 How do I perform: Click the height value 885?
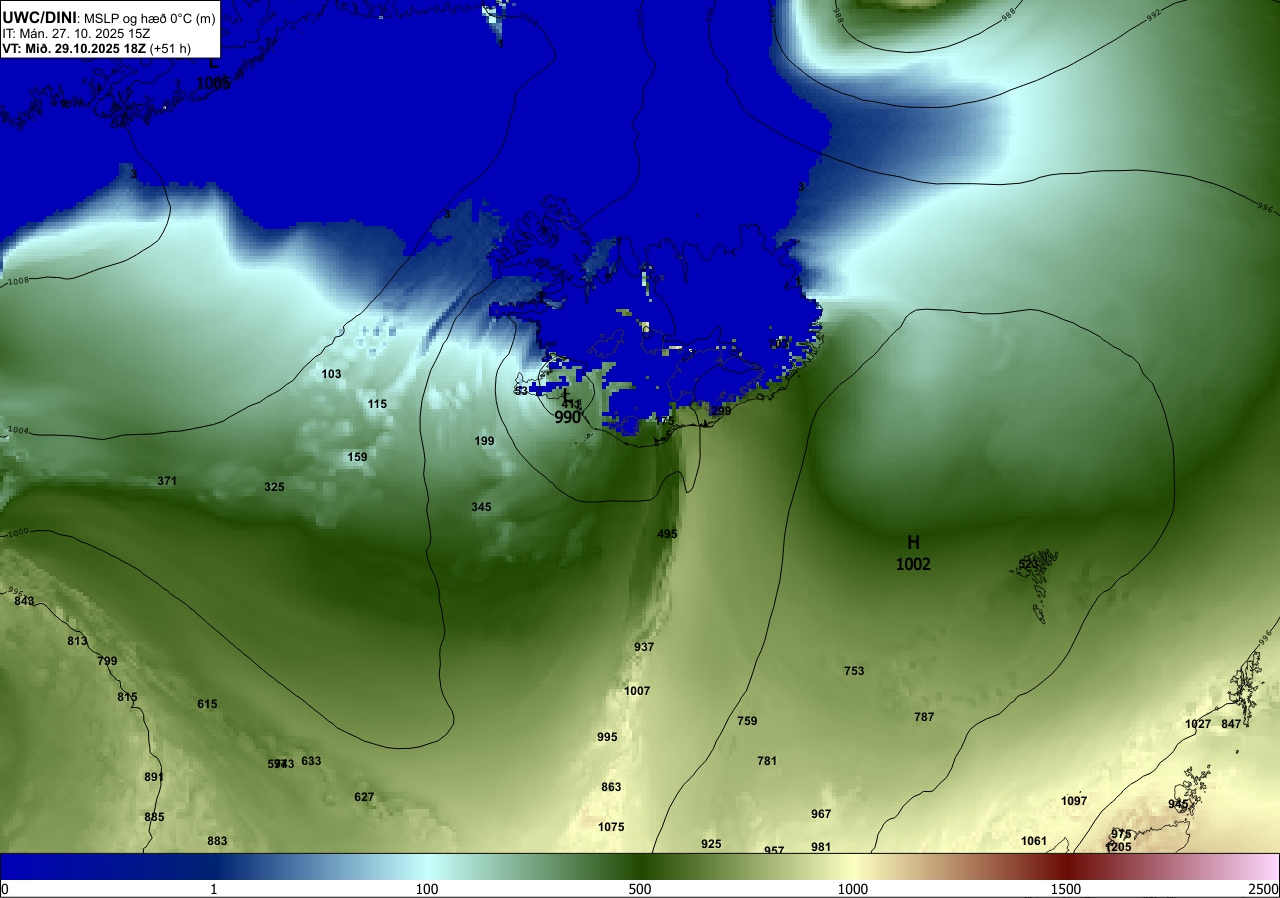click(154, 817)
